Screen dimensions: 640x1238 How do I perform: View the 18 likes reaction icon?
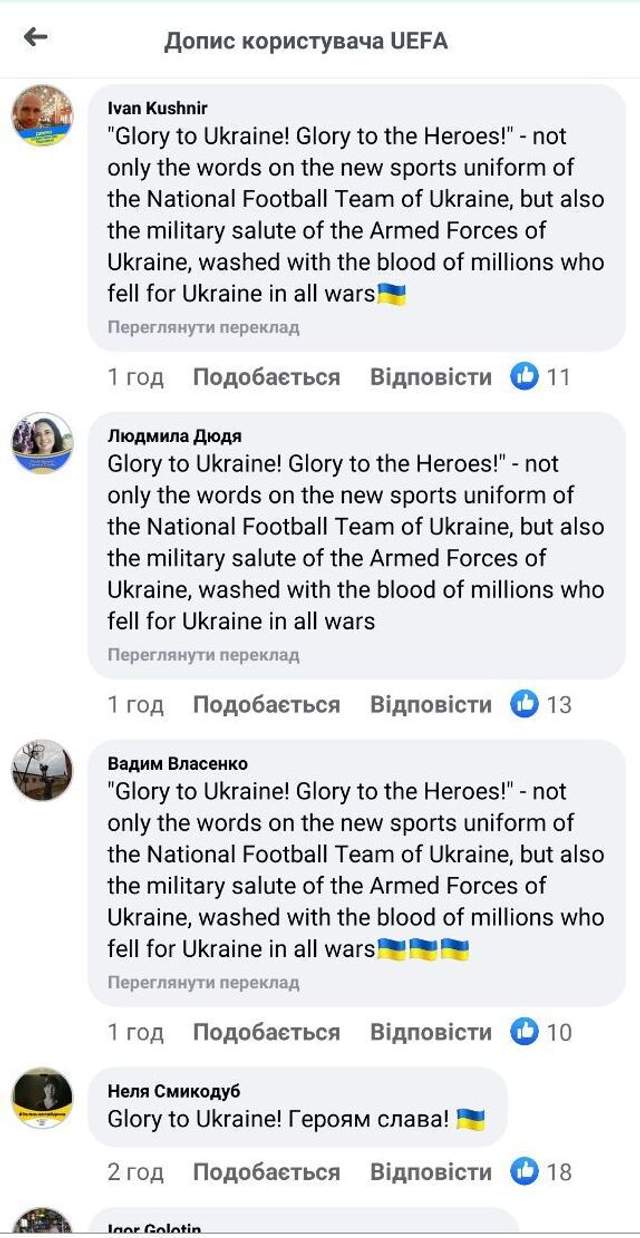[x=525, y=1171]
